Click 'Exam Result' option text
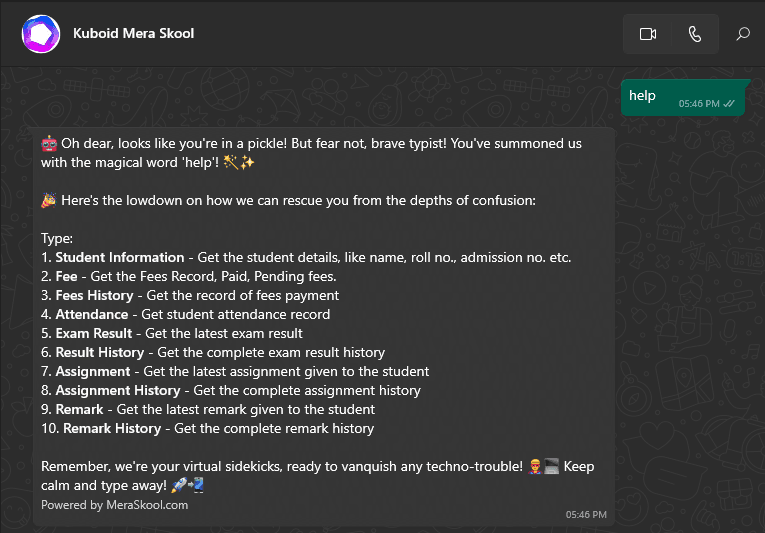 click(94, 333)
